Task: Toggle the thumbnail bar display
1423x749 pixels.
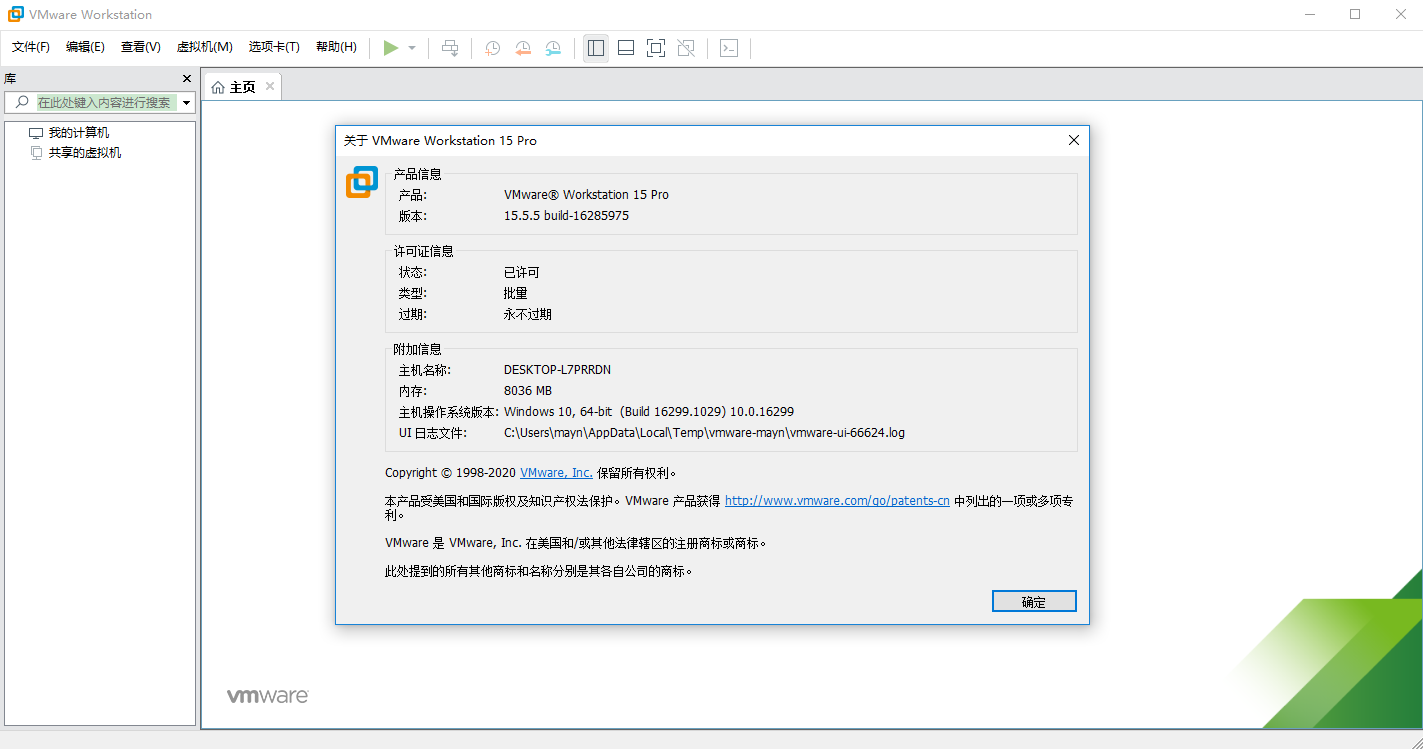Action: pos(625,47)
